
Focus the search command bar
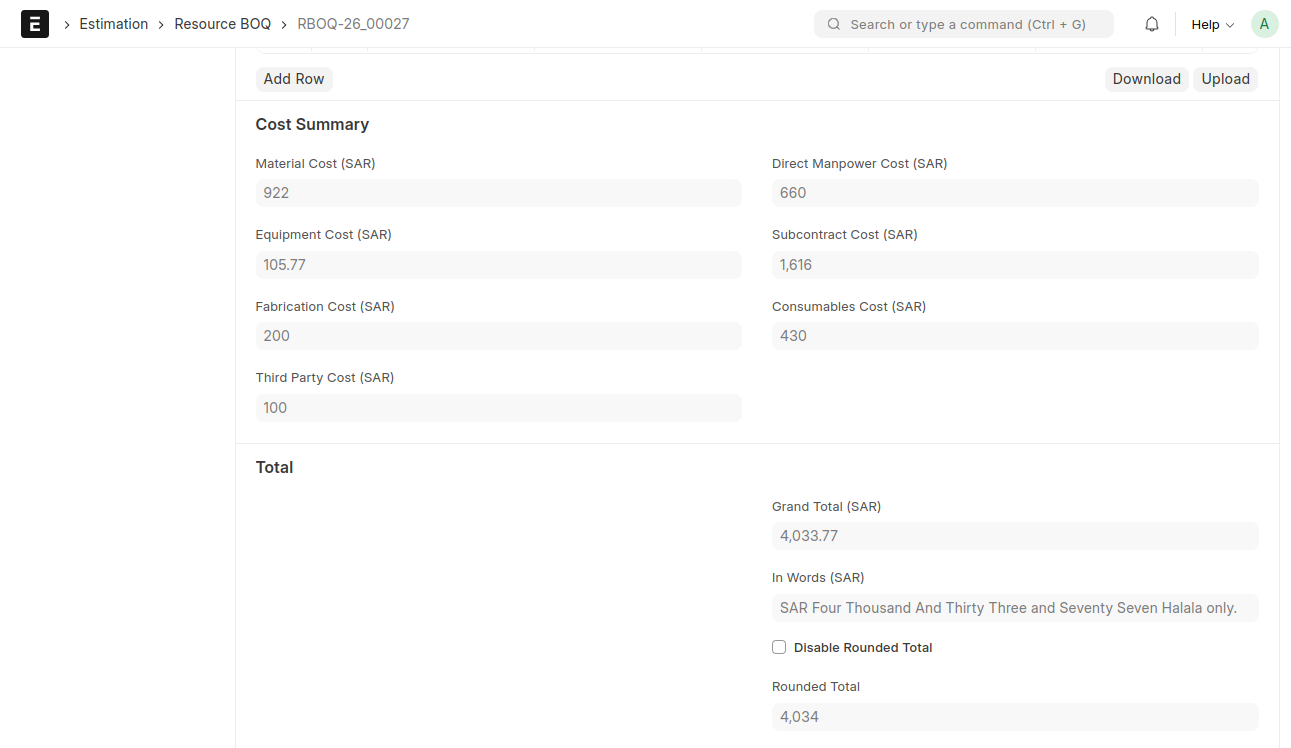(966, 24)
